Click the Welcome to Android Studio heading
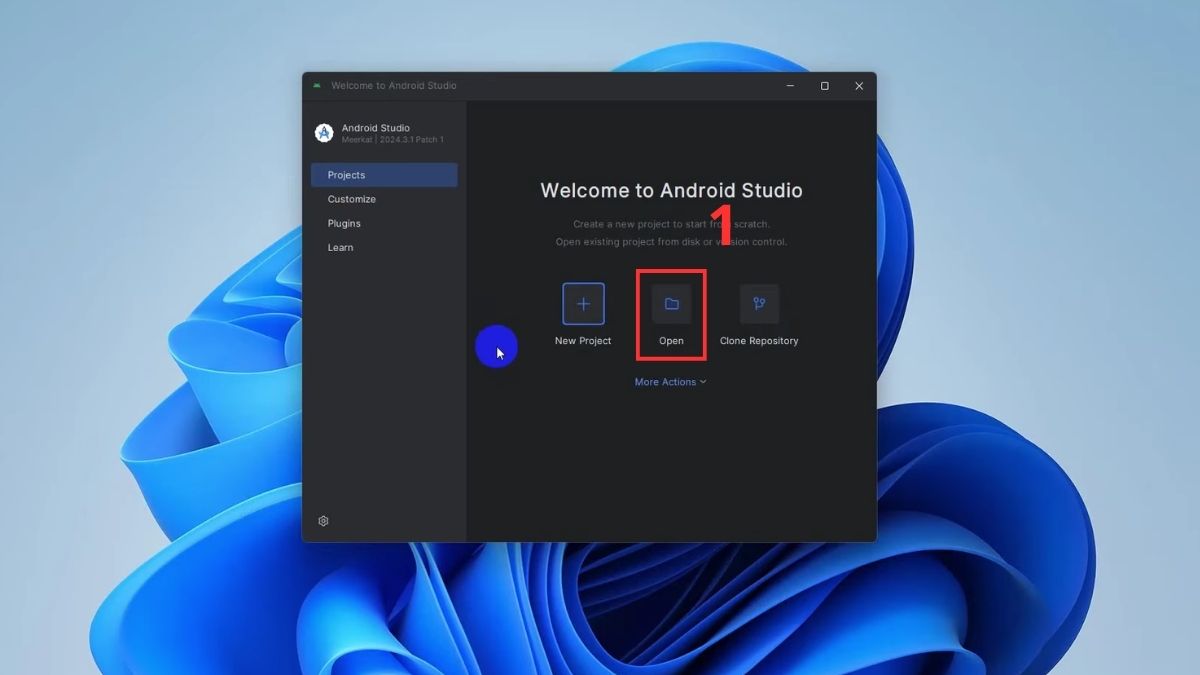This screenshot has height=675, width=1200. click(671, 190)
